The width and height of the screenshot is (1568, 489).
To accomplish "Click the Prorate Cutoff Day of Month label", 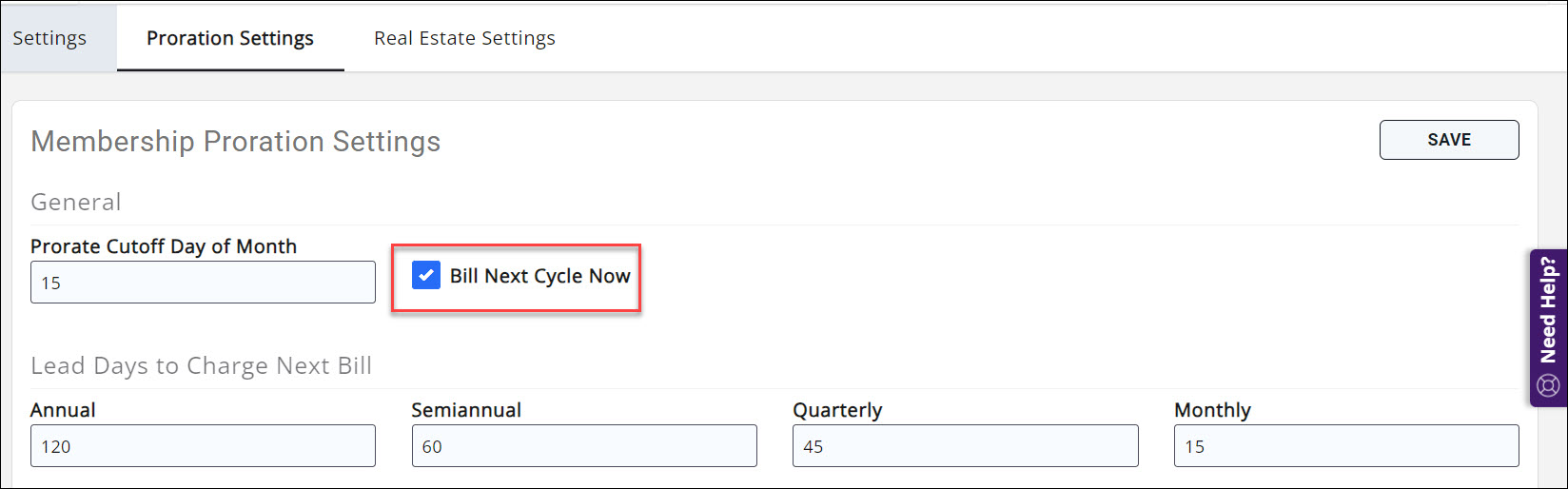I will coord(164,246).
